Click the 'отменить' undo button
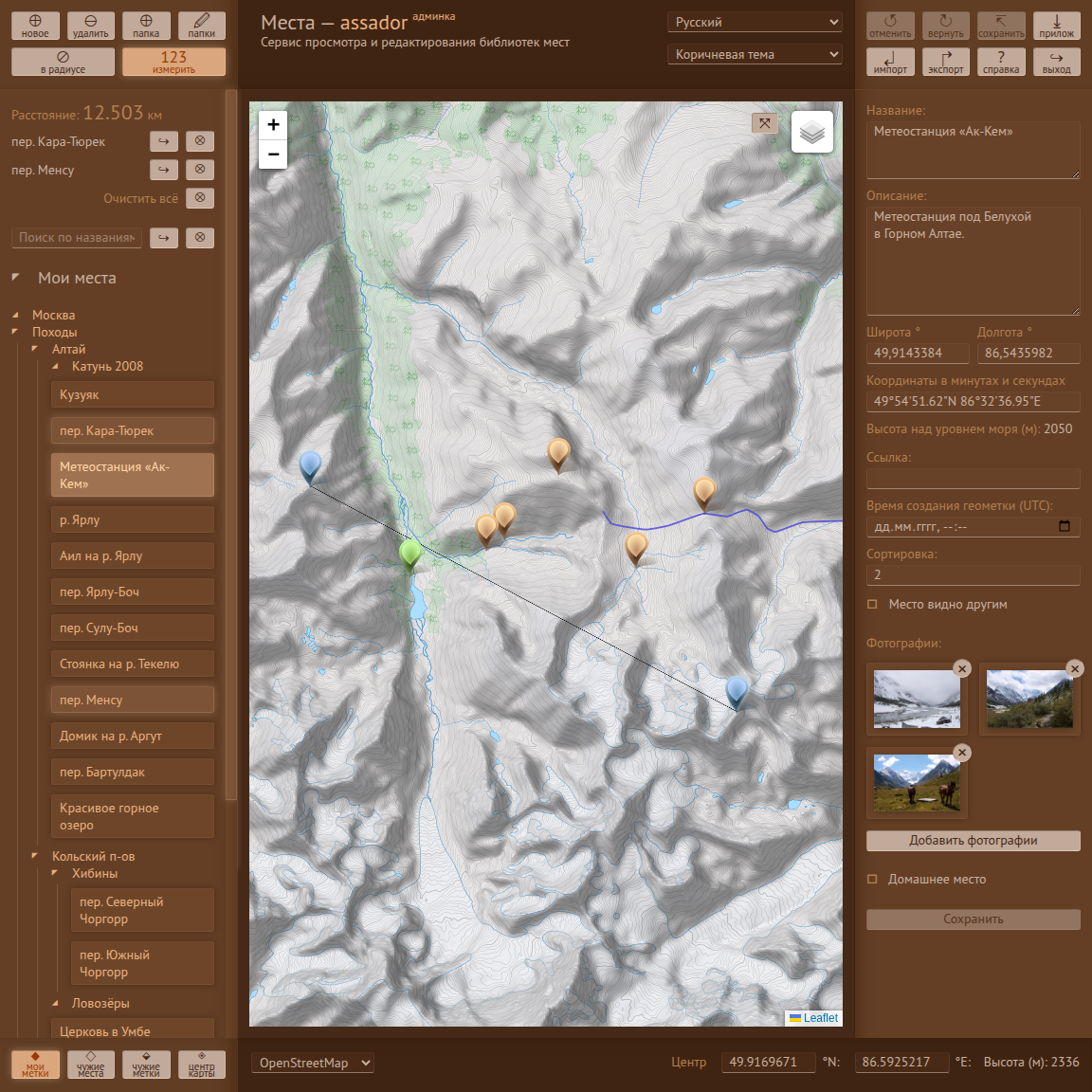Viewport: 1092px width, 1092px height. pos(890,26)
